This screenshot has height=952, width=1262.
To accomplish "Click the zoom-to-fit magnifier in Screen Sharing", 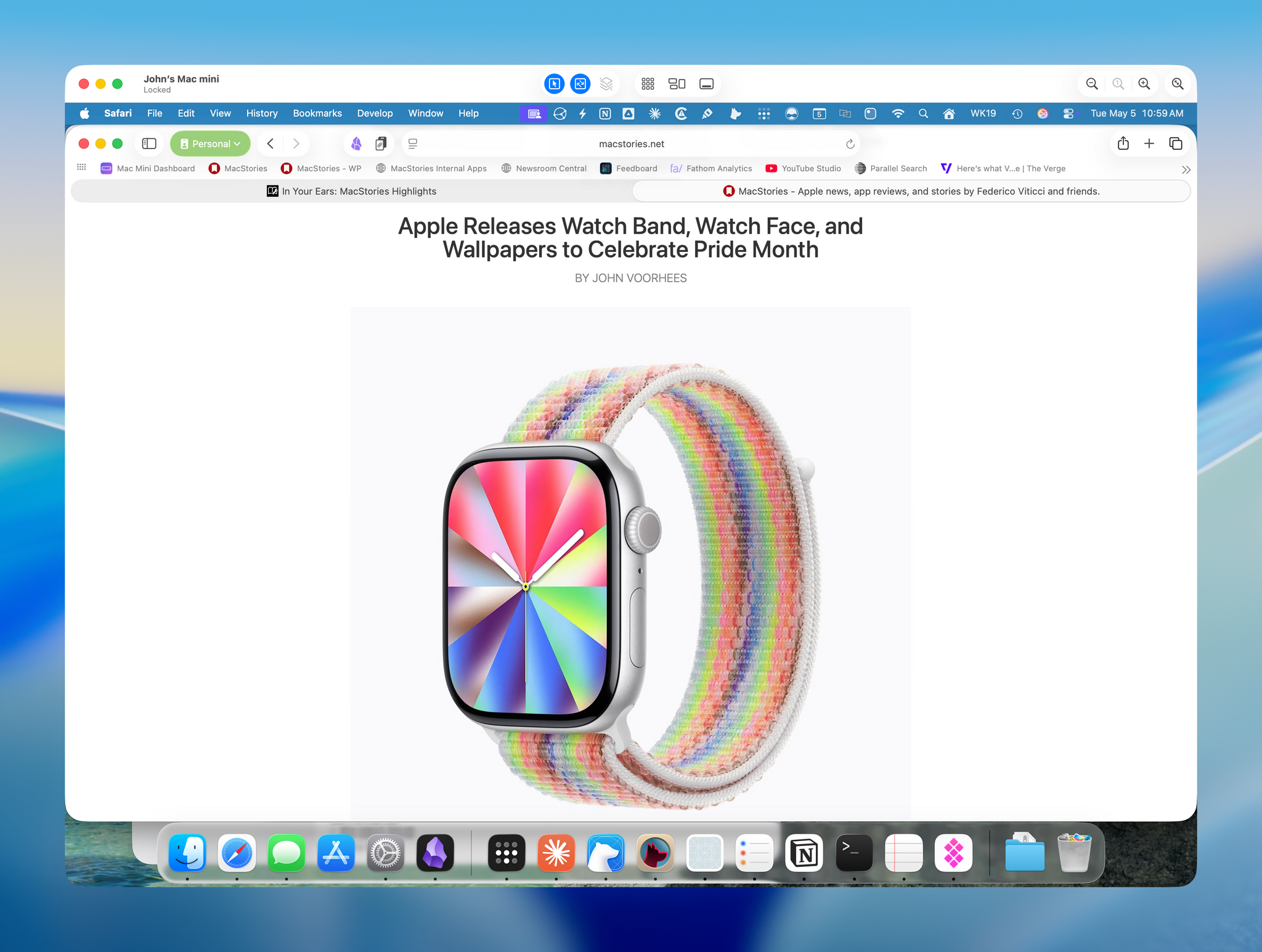I will 1178,84.
